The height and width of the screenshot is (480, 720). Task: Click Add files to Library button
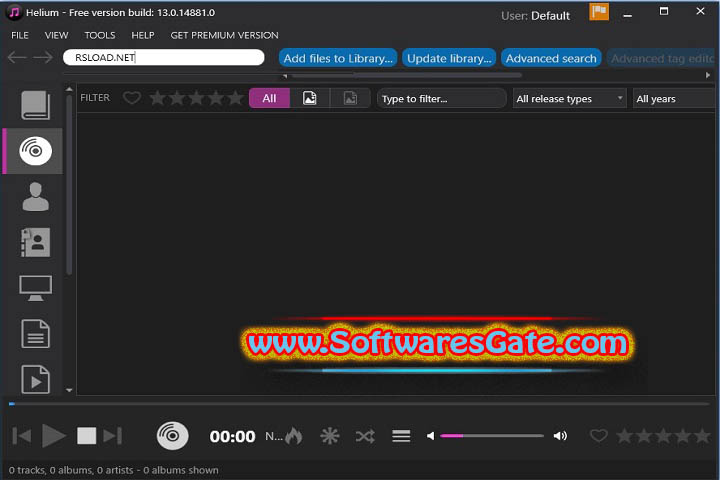click(338, 58)
